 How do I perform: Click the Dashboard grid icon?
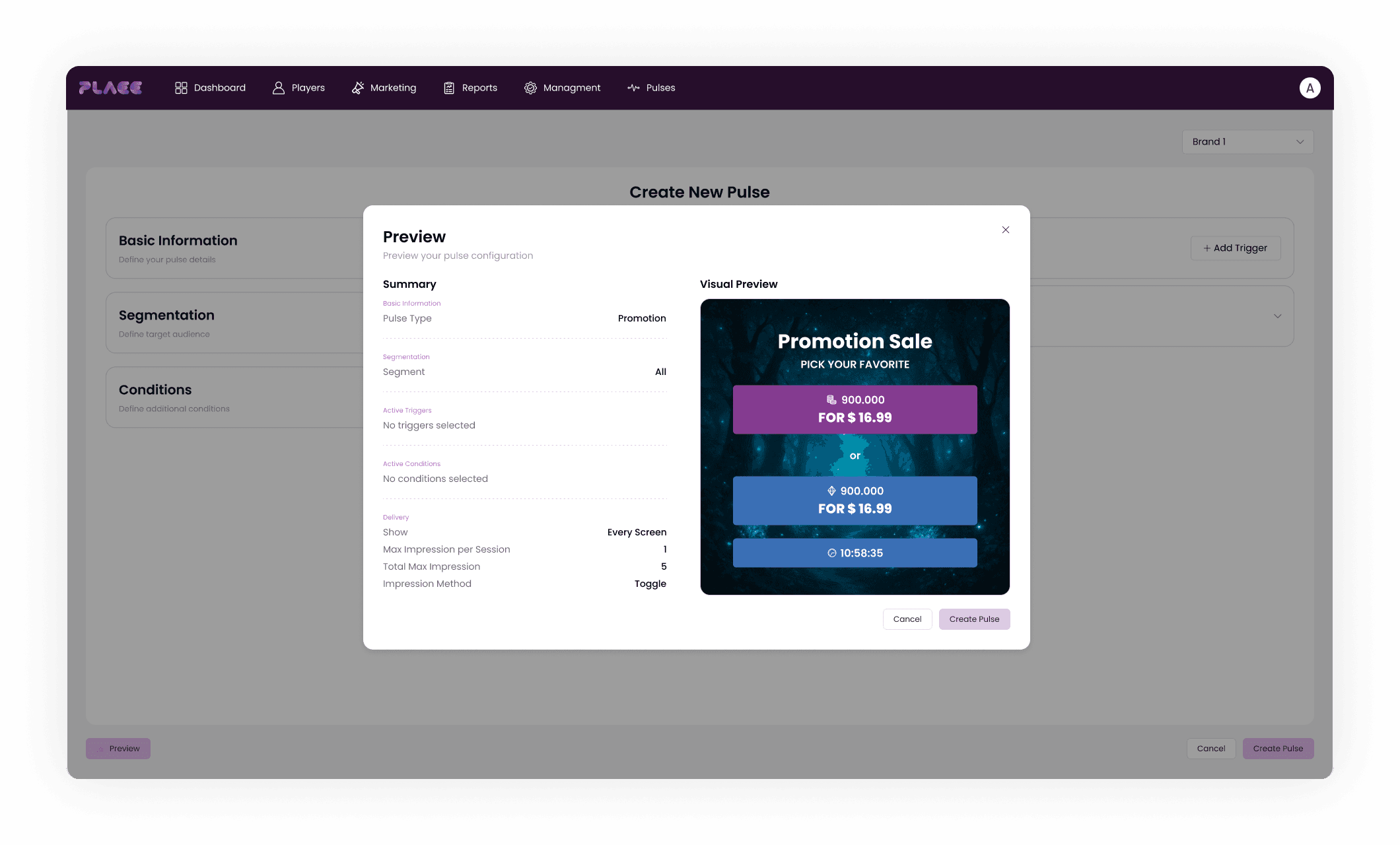181,88
